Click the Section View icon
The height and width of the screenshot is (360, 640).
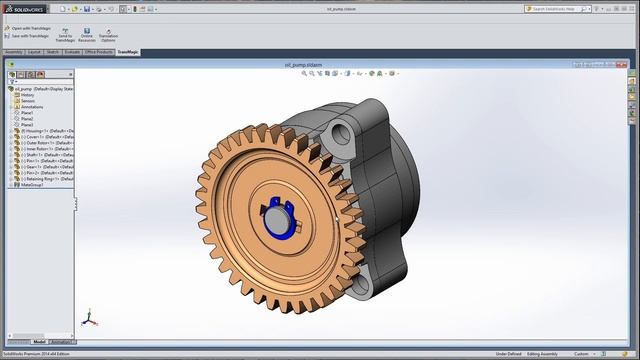(x=327, y=73)
